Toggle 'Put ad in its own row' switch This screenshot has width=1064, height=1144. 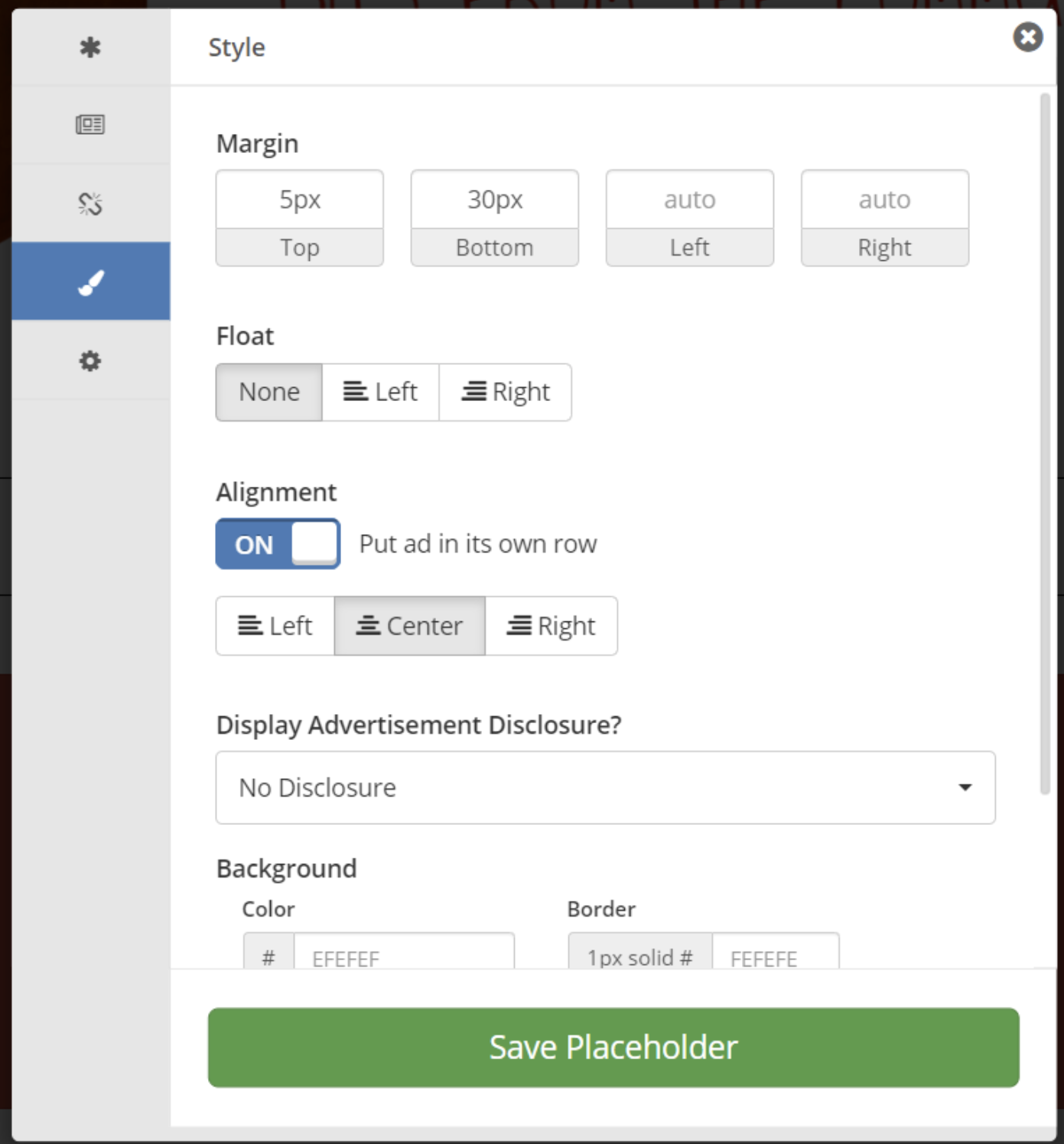[x=278, y=544]
